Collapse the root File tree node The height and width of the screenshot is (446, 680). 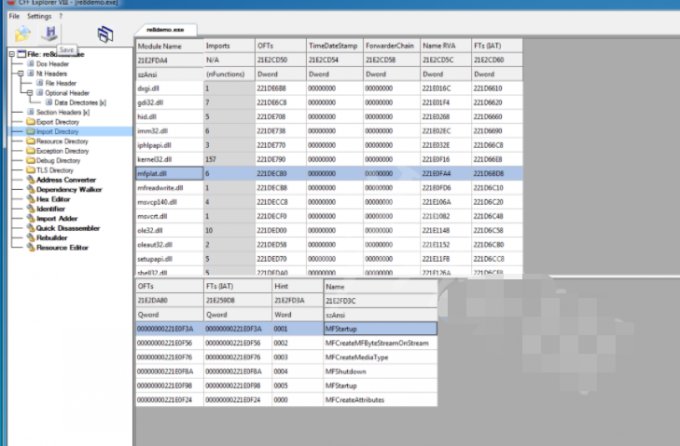[10, 54]
